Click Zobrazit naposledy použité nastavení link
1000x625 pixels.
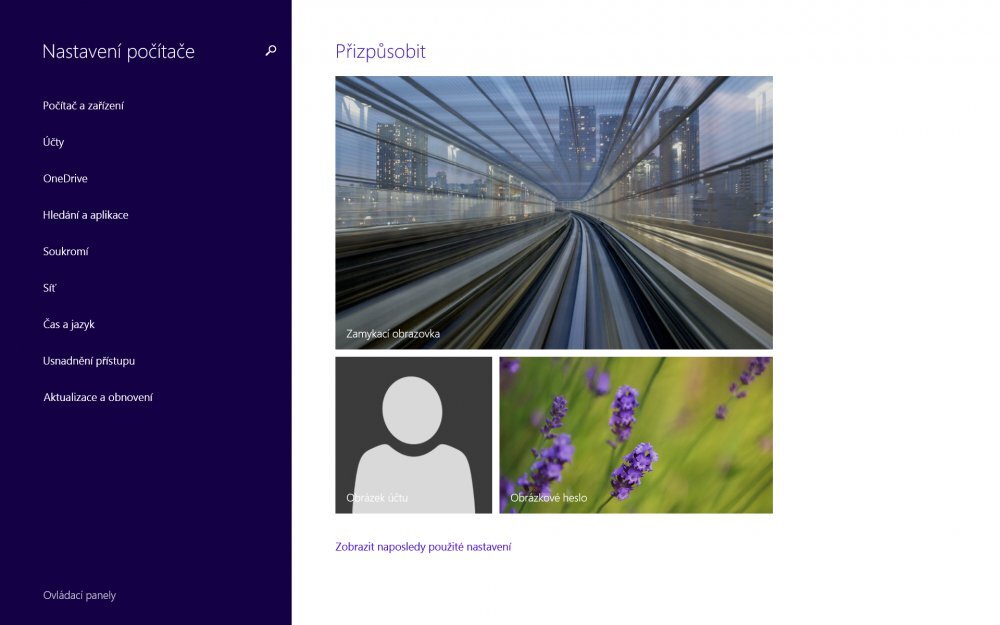click(x=423, y=547)
